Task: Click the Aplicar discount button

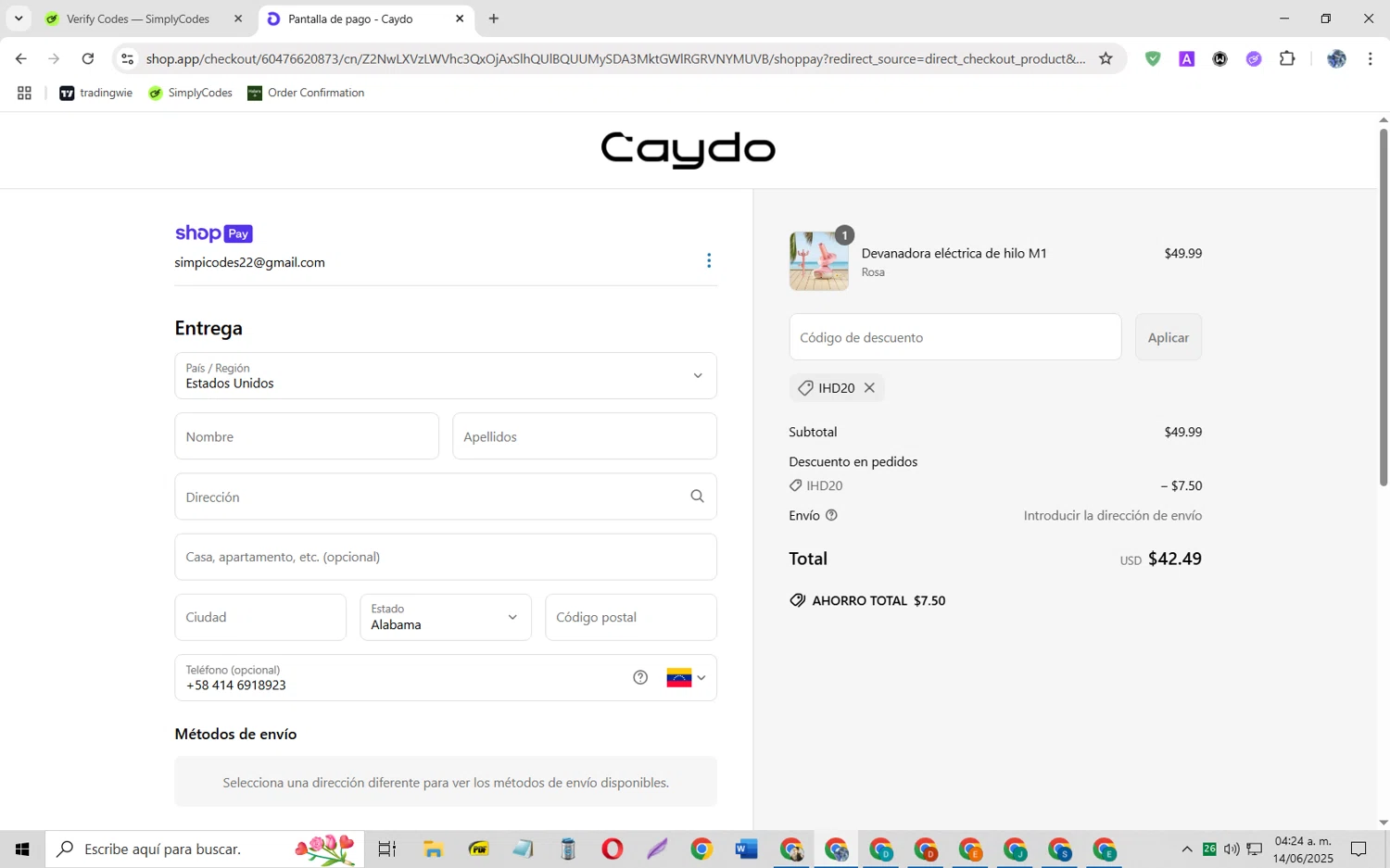Action: (1169, 337)
